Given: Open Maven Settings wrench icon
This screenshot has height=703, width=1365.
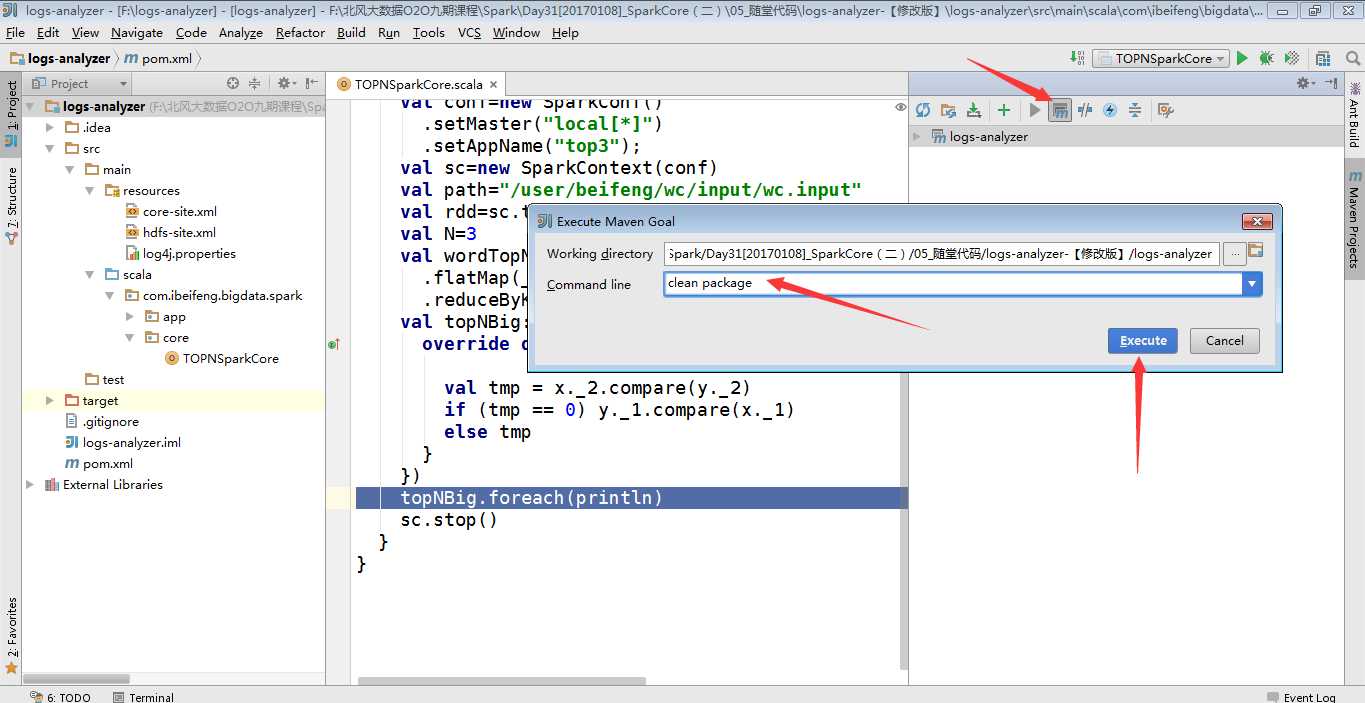Looking at the screenshot, I should pyautogui.click(x=1165, y=110).
